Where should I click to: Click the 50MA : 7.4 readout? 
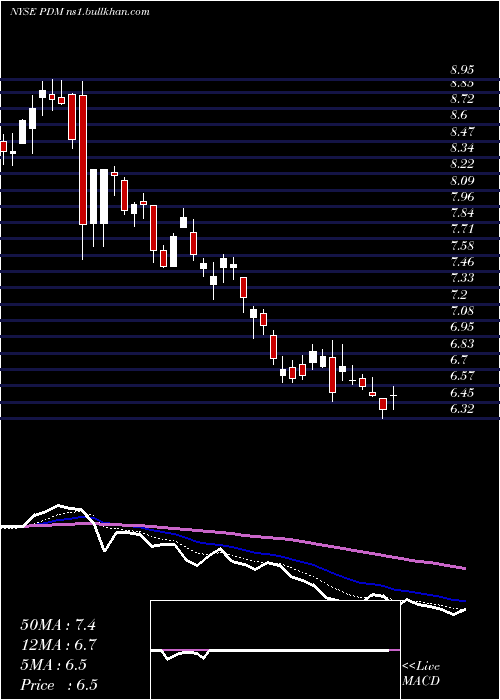pos(58,625)
